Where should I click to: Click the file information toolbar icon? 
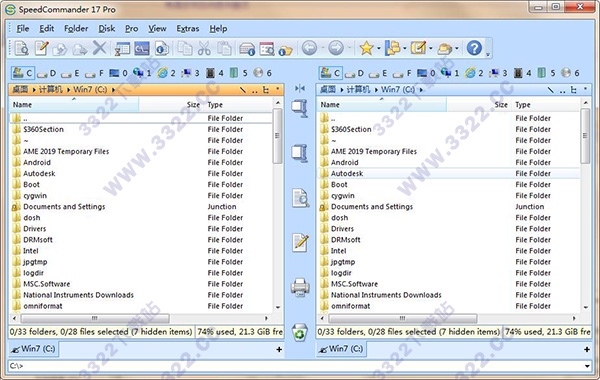coord(162,49)
